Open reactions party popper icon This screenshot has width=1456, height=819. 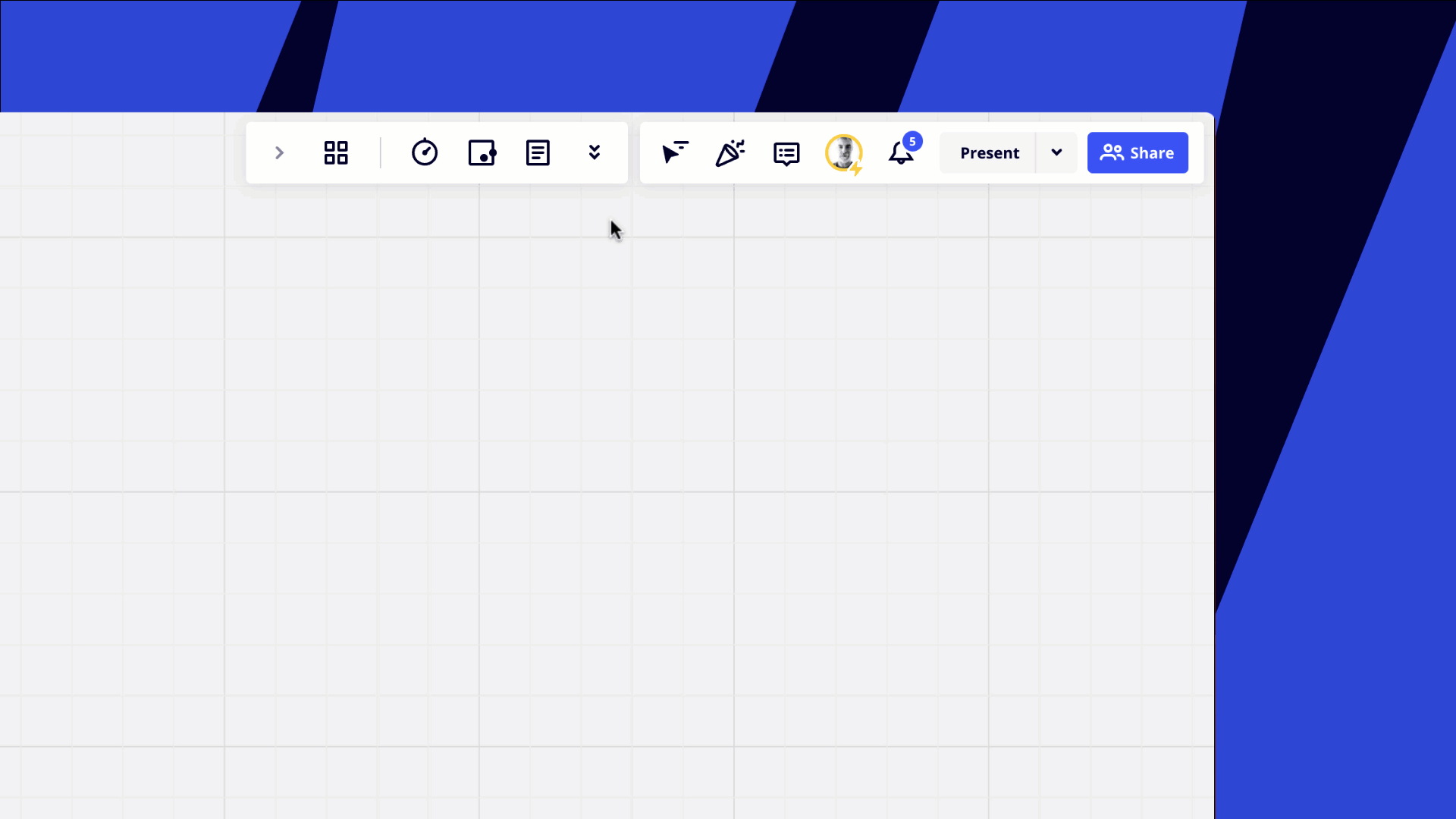tap(730, 153)
